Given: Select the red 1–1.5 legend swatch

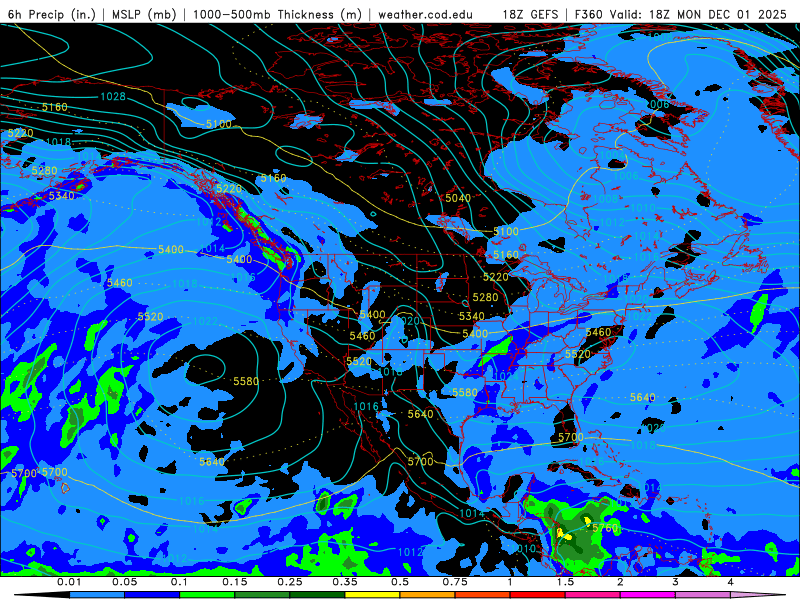Looking at the screenshot, I should [x=538, y=595].
